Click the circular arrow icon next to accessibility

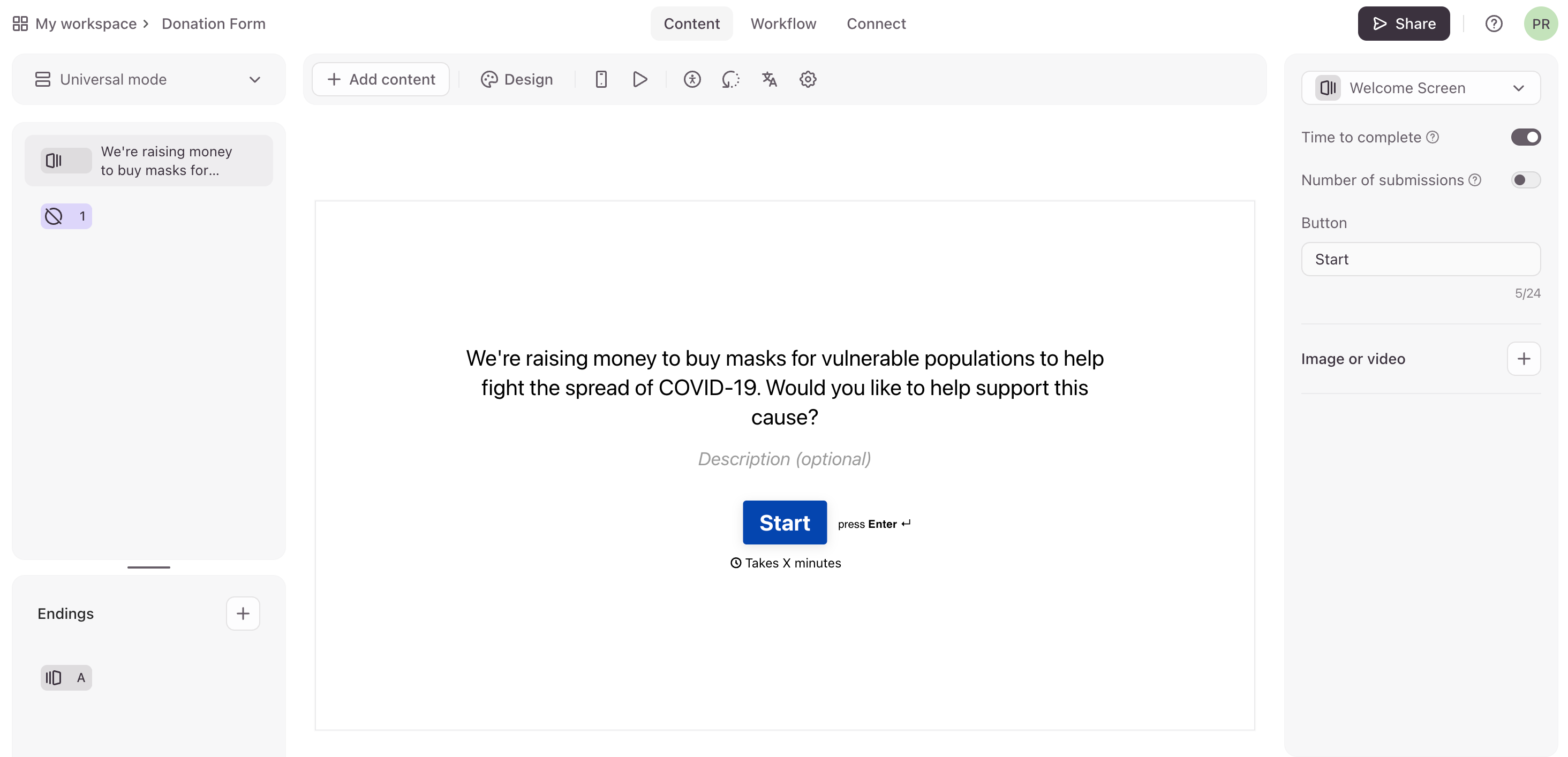730,79
